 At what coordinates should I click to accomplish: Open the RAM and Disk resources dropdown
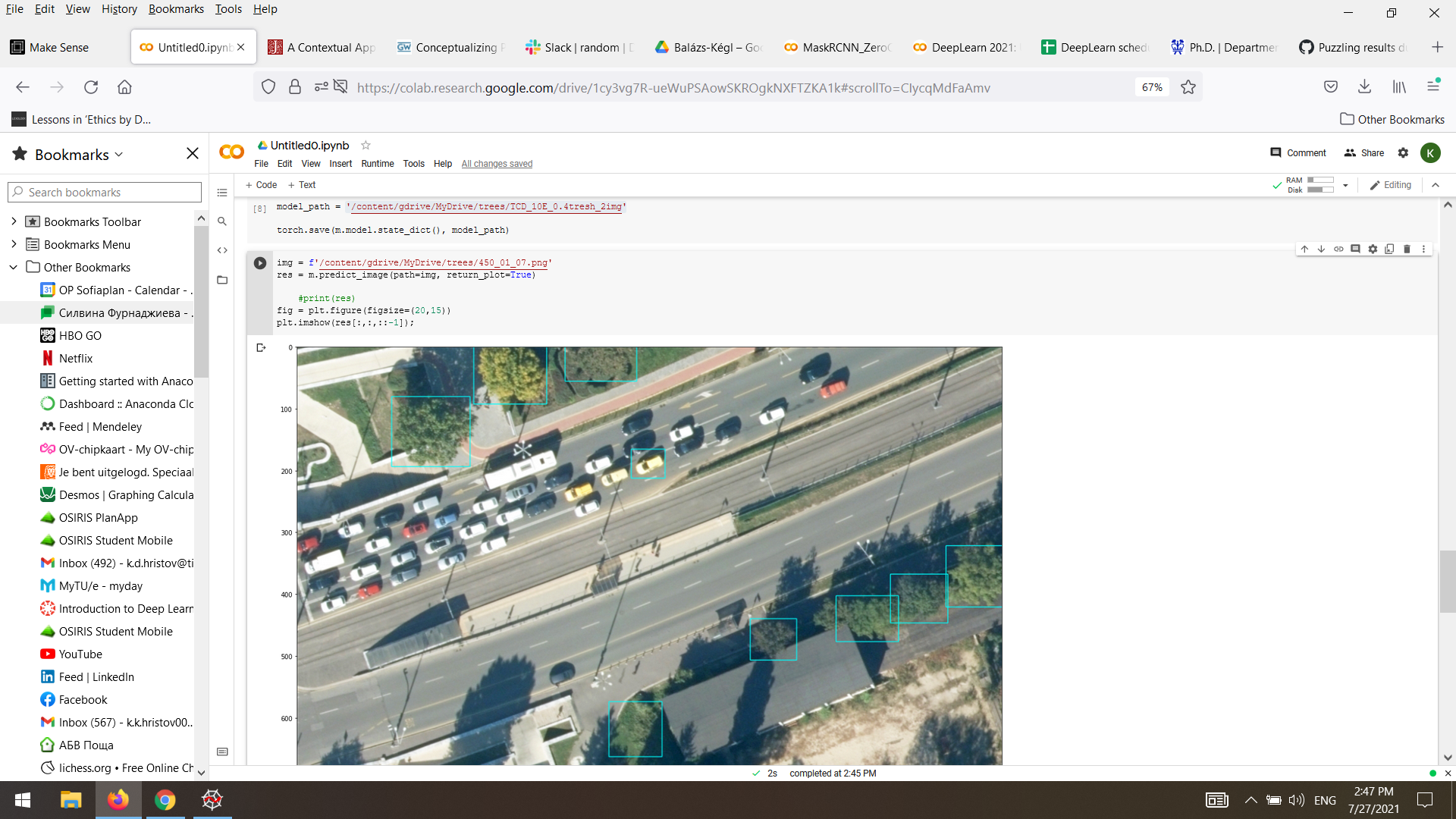click(x=1345, y=184)
